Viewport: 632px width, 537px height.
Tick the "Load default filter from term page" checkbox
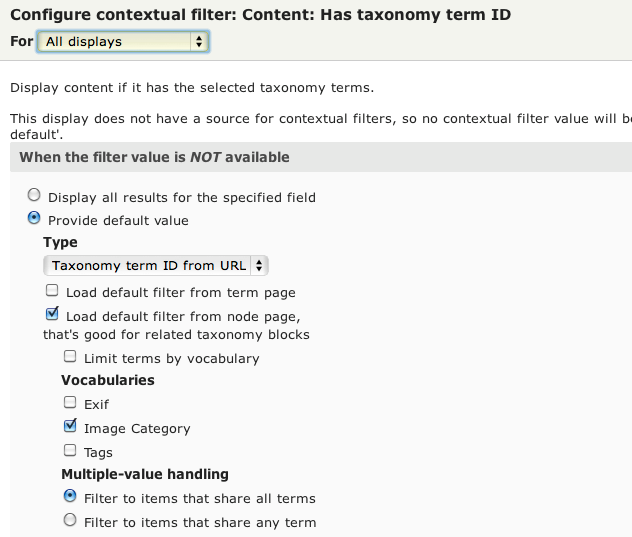[52, 292]
